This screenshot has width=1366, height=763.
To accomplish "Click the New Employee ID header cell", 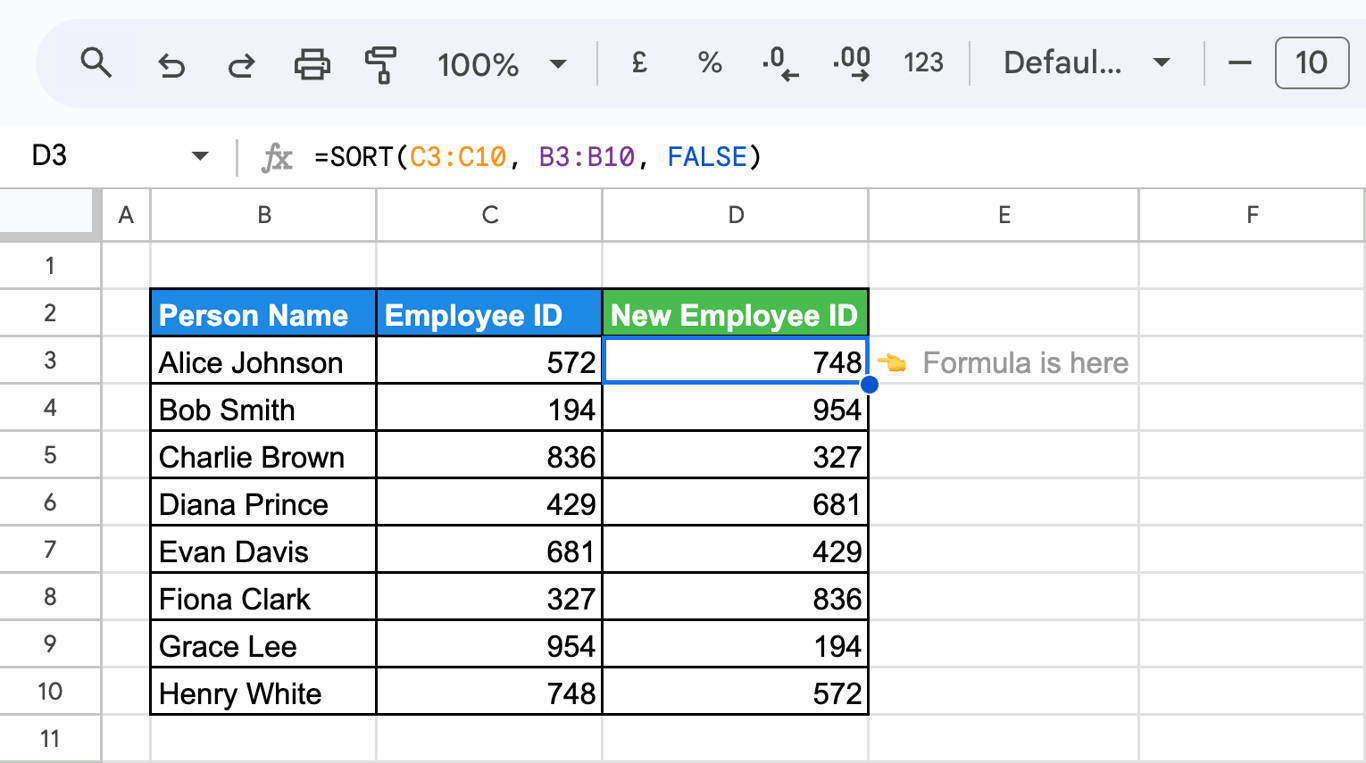I will point(736,314).
